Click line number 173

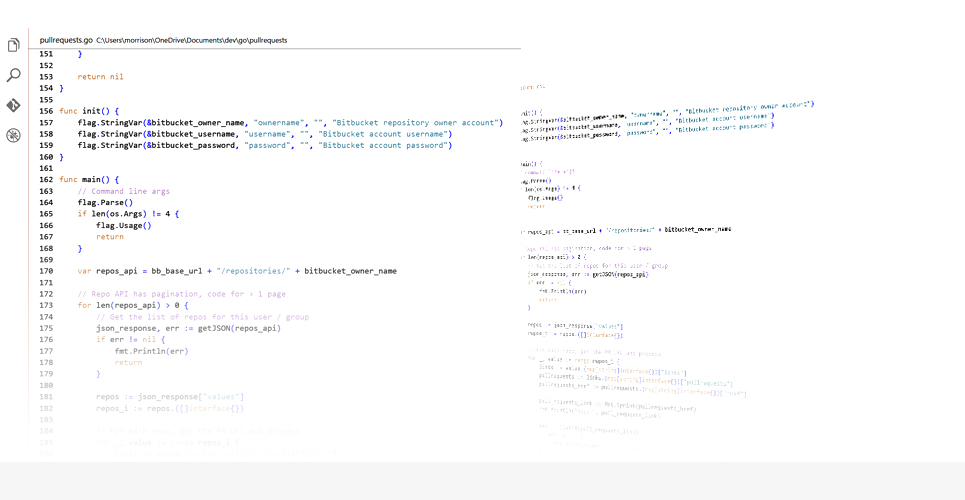46,305
